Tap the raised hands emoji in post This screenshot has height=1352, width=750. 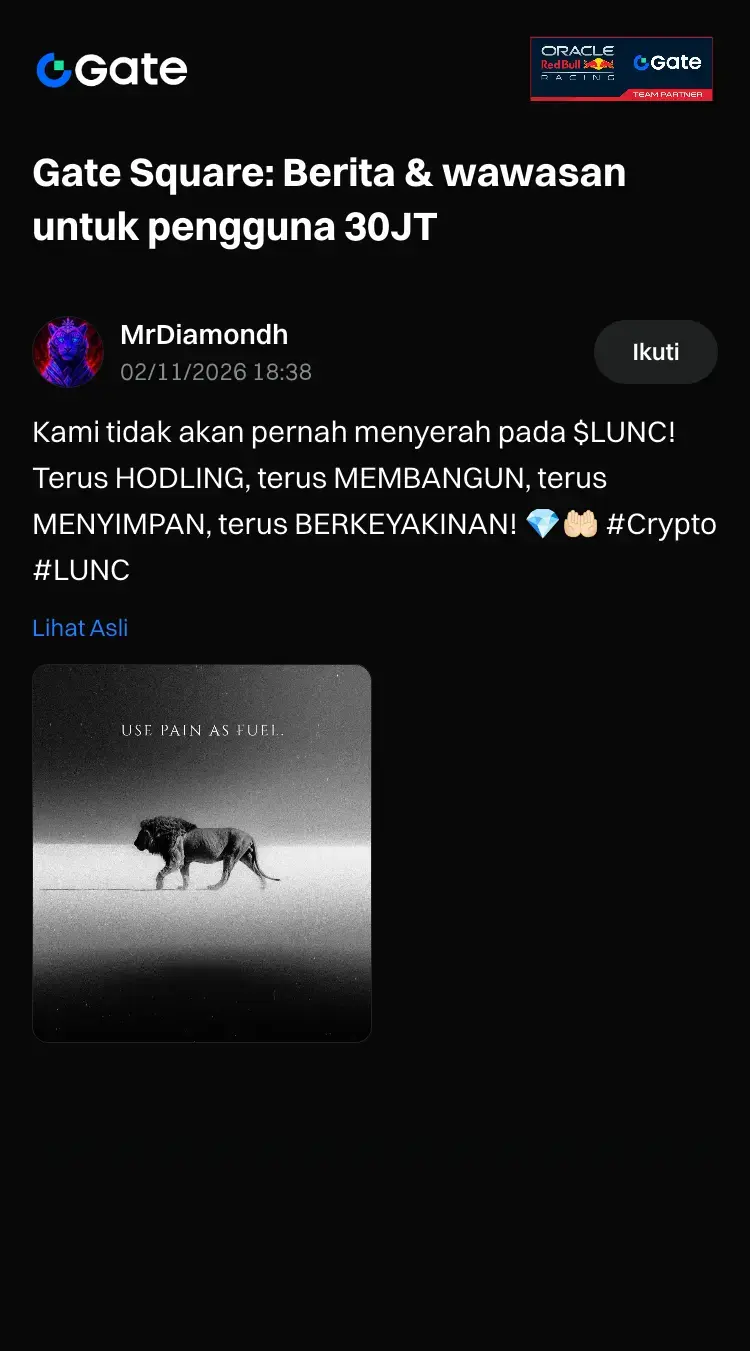(x=580, y=524)
